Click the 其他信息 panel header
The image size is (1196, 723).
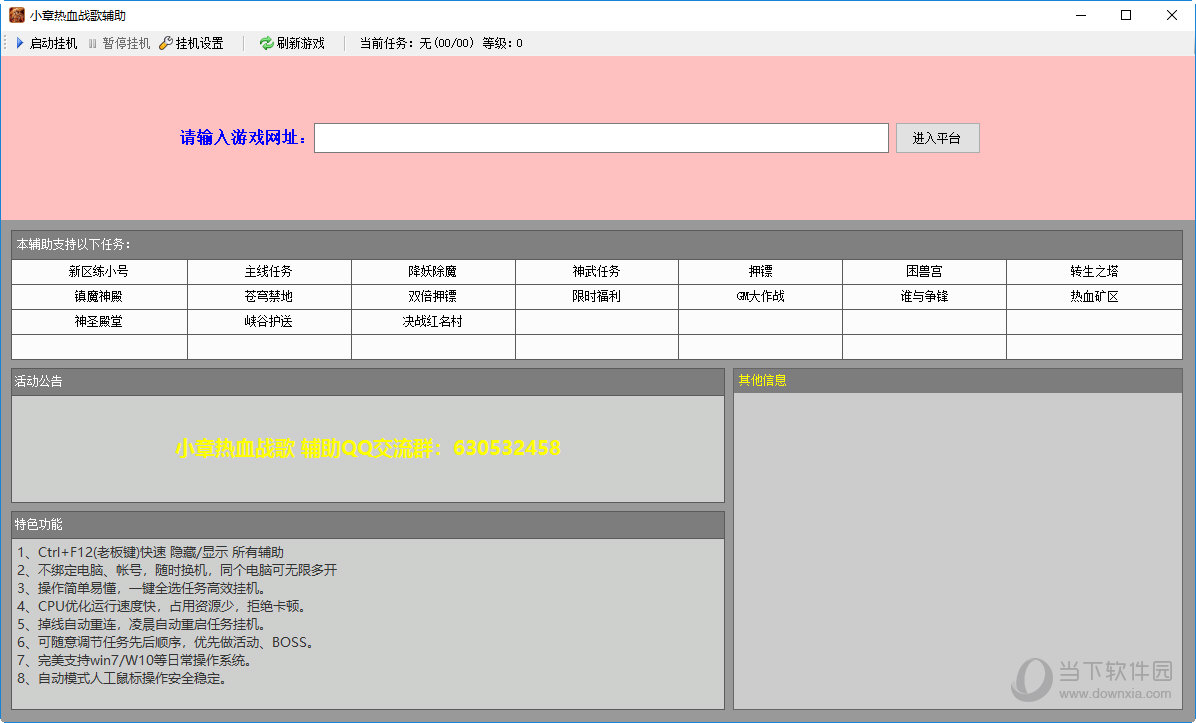pos(957,381)
